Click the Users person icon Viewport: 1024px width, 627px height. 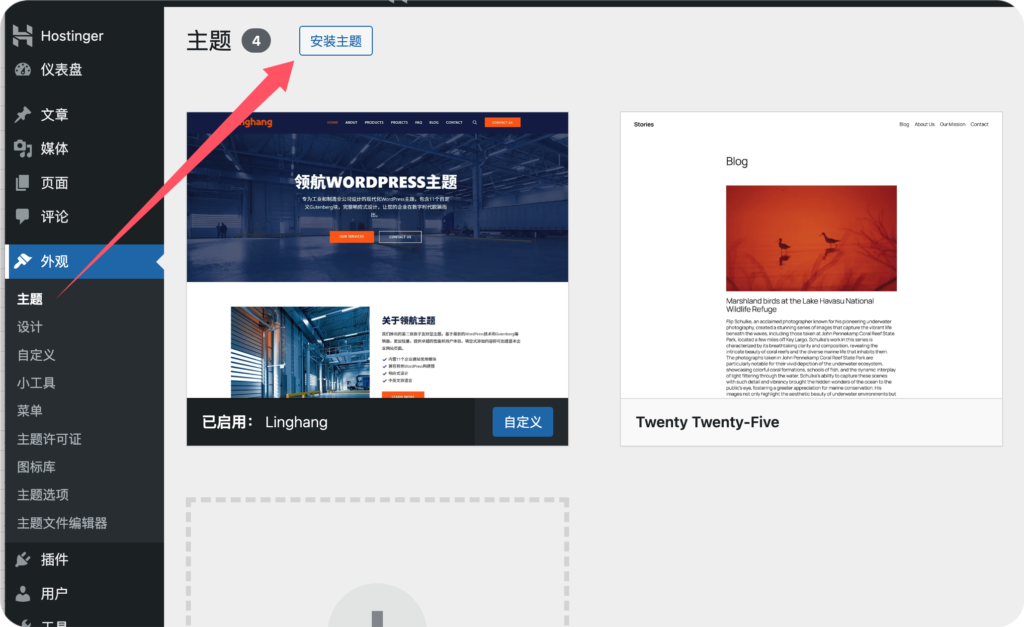pos(22,594)
